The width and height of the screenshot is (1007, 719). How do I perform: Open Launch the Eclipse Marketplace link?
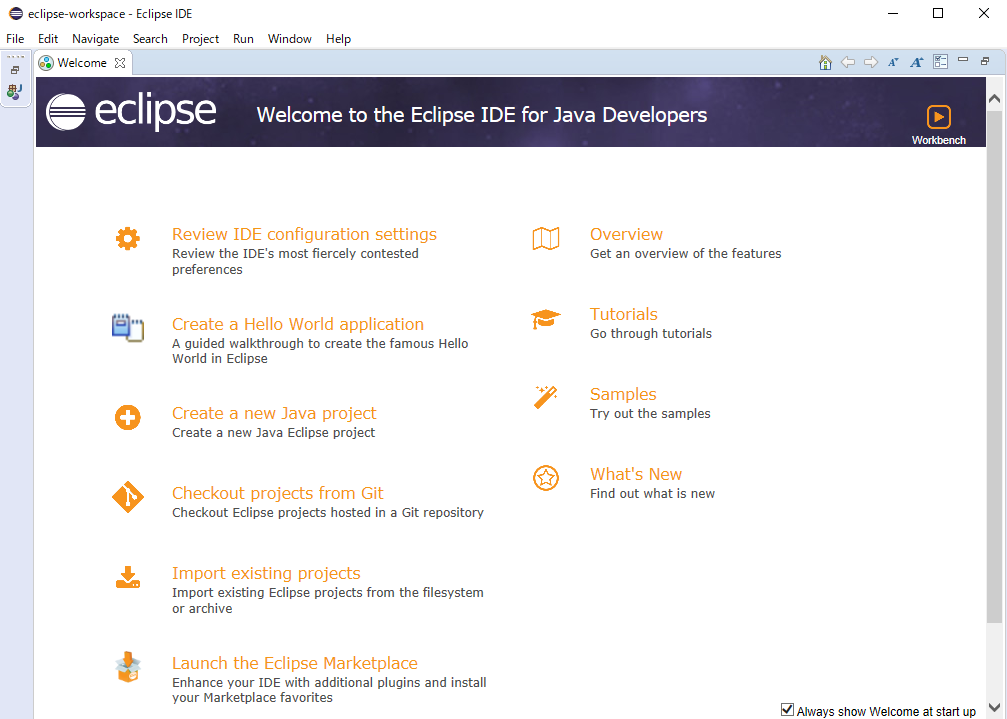click(295, 663)
